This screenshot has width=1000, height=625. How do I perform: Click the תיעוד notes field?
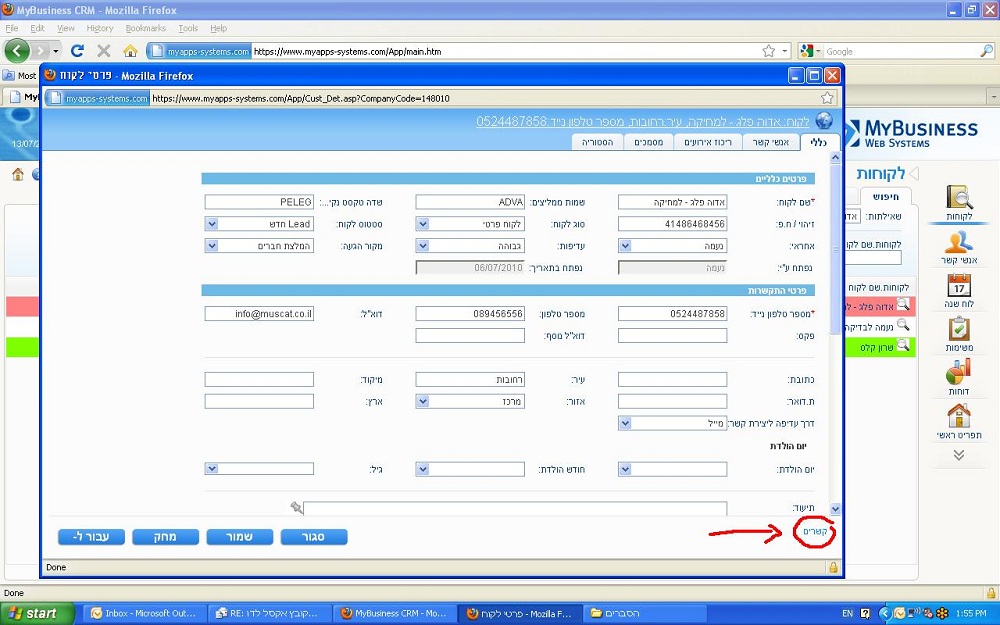(515, 508)
